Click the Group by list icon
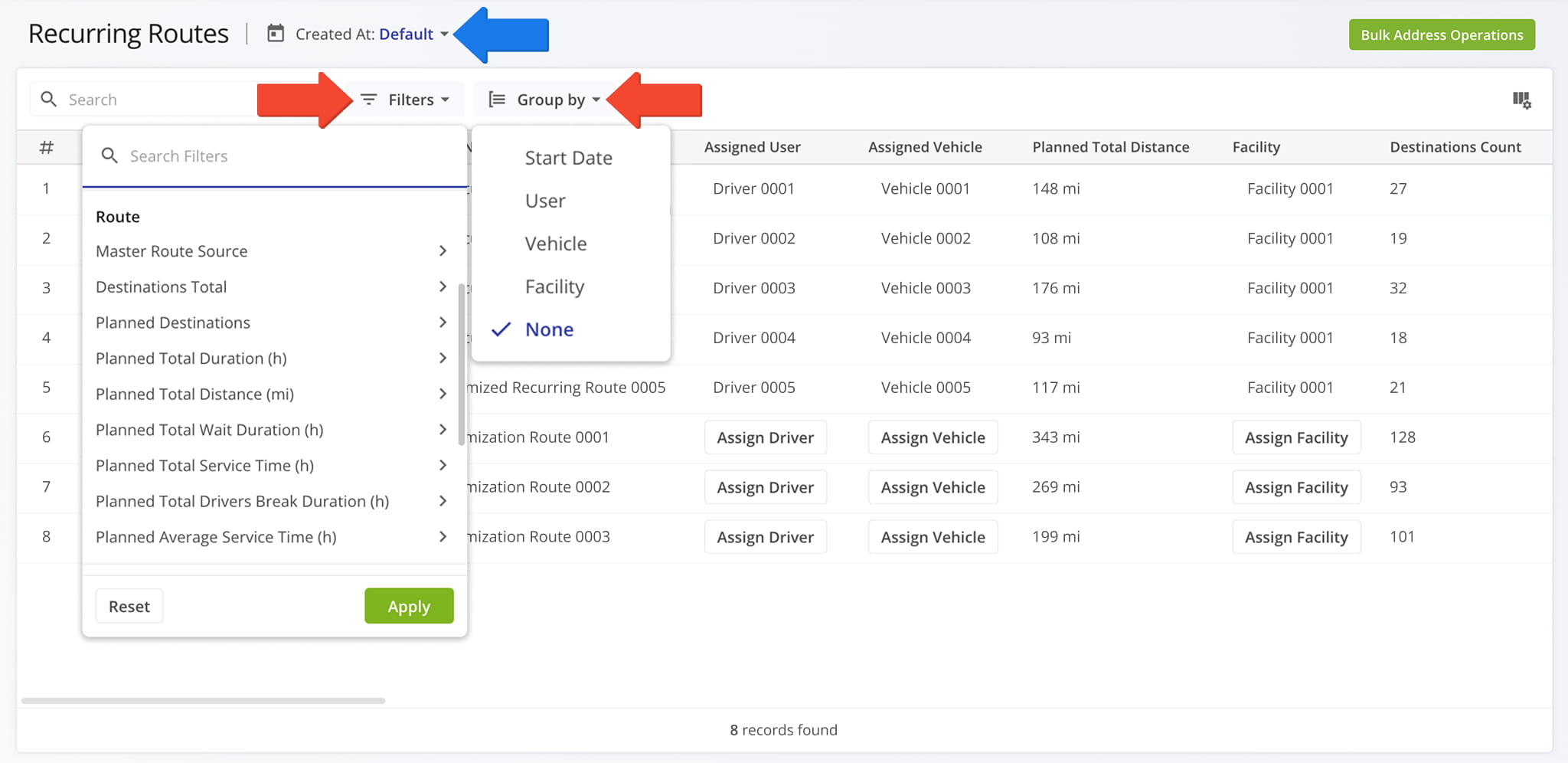 pyautogui.click(x=497, y=100)
